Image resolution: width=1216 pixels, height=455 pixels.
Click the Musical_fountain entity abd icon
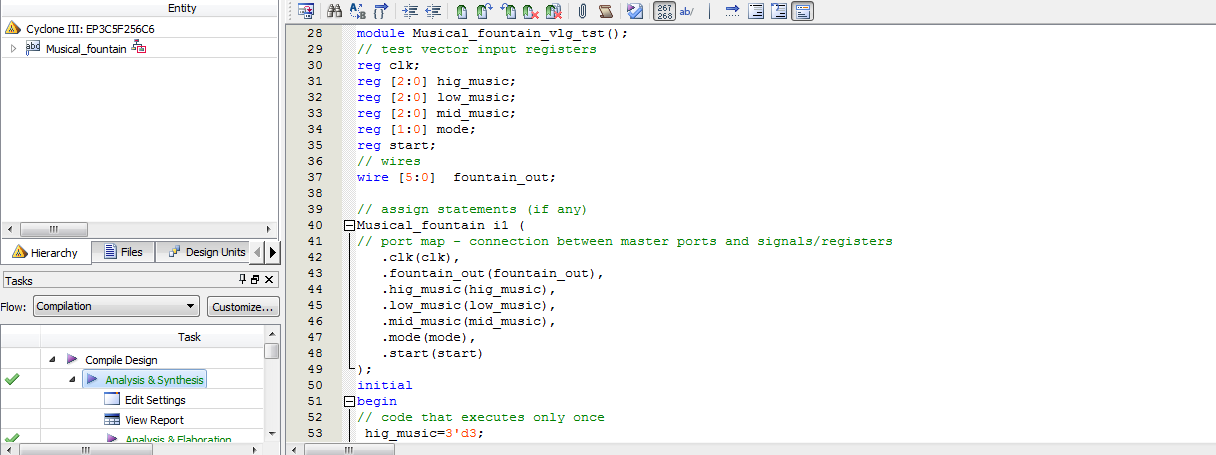tap(33, 48)
